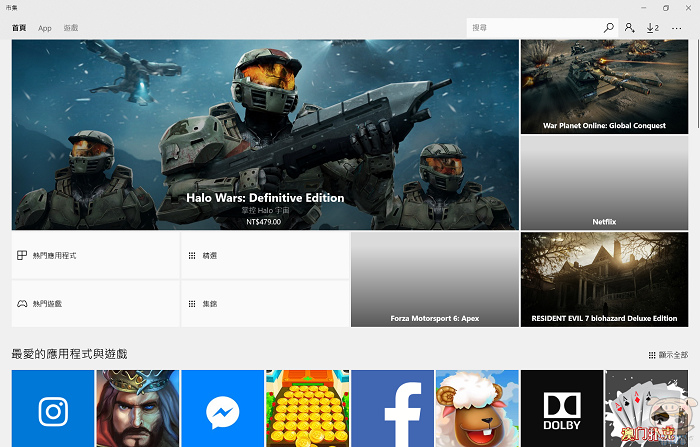Switch to the 遊戲 games tab

[x=71, y=28]
